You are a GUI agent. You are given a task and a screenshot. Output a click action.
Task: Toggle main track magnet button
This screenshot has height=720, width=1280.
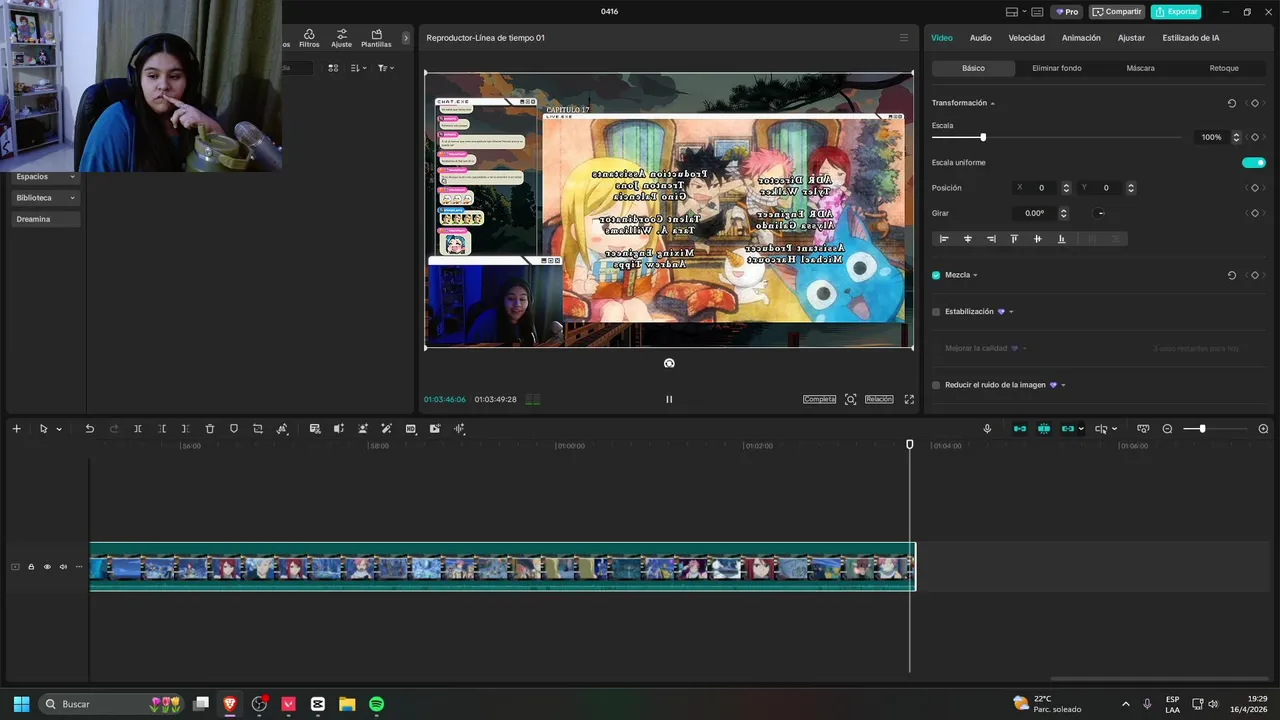point(1020,429)
